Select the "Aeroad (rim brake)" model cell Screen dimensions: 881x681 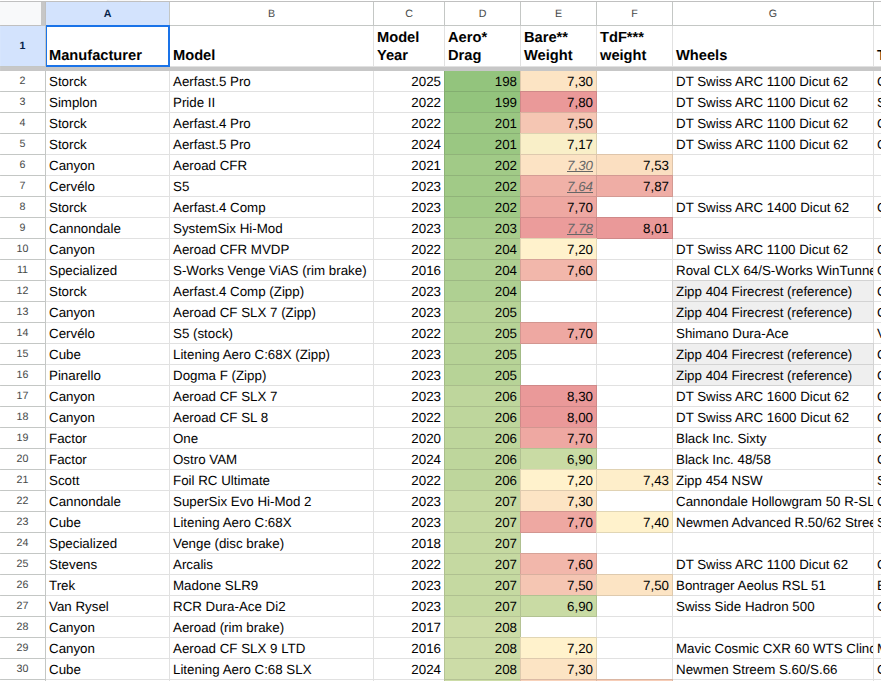(x=271, y=627)
